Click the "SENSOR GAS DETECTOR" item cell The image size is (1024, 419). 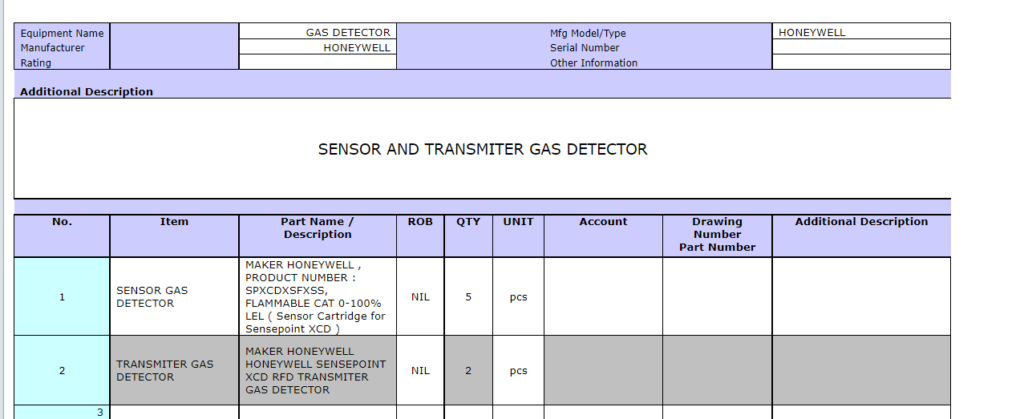click(x=174, y=296)
